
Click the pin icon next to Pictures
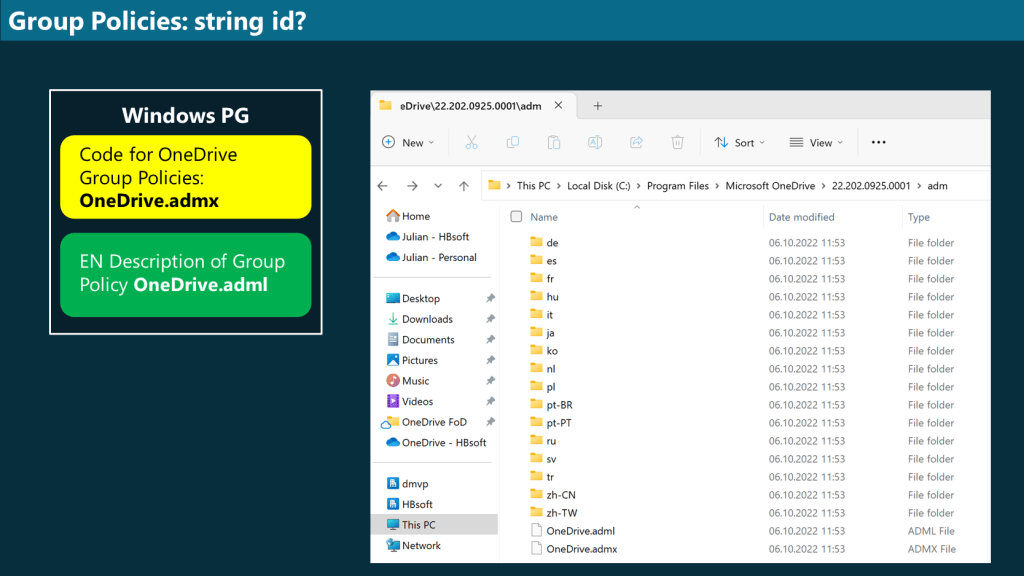click(489, 359)
